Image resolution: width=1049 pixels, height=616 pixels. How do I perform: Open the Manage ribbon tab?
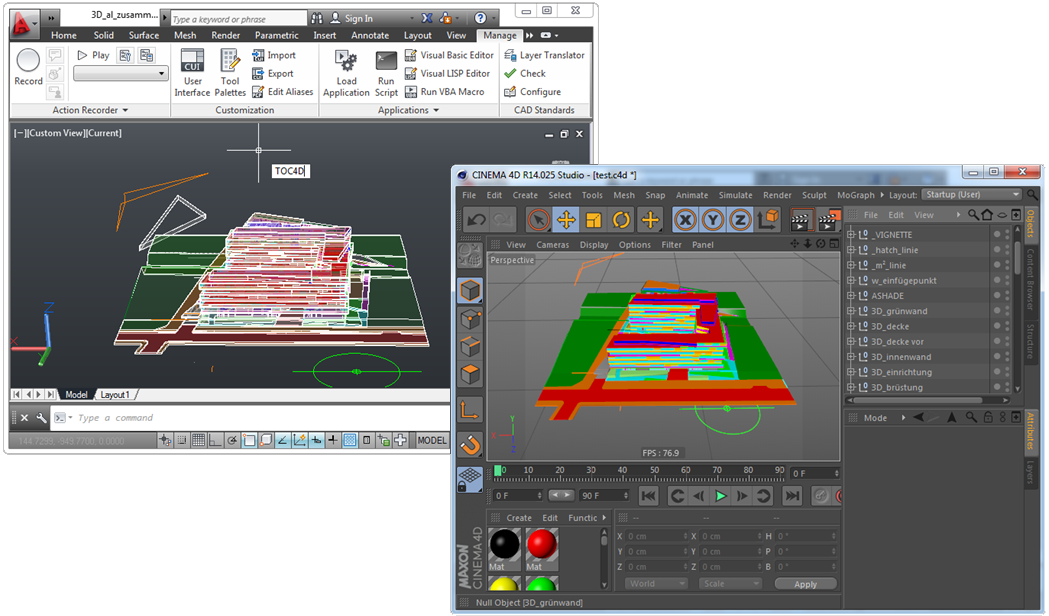pyautogui.click(x=500, y=35)
